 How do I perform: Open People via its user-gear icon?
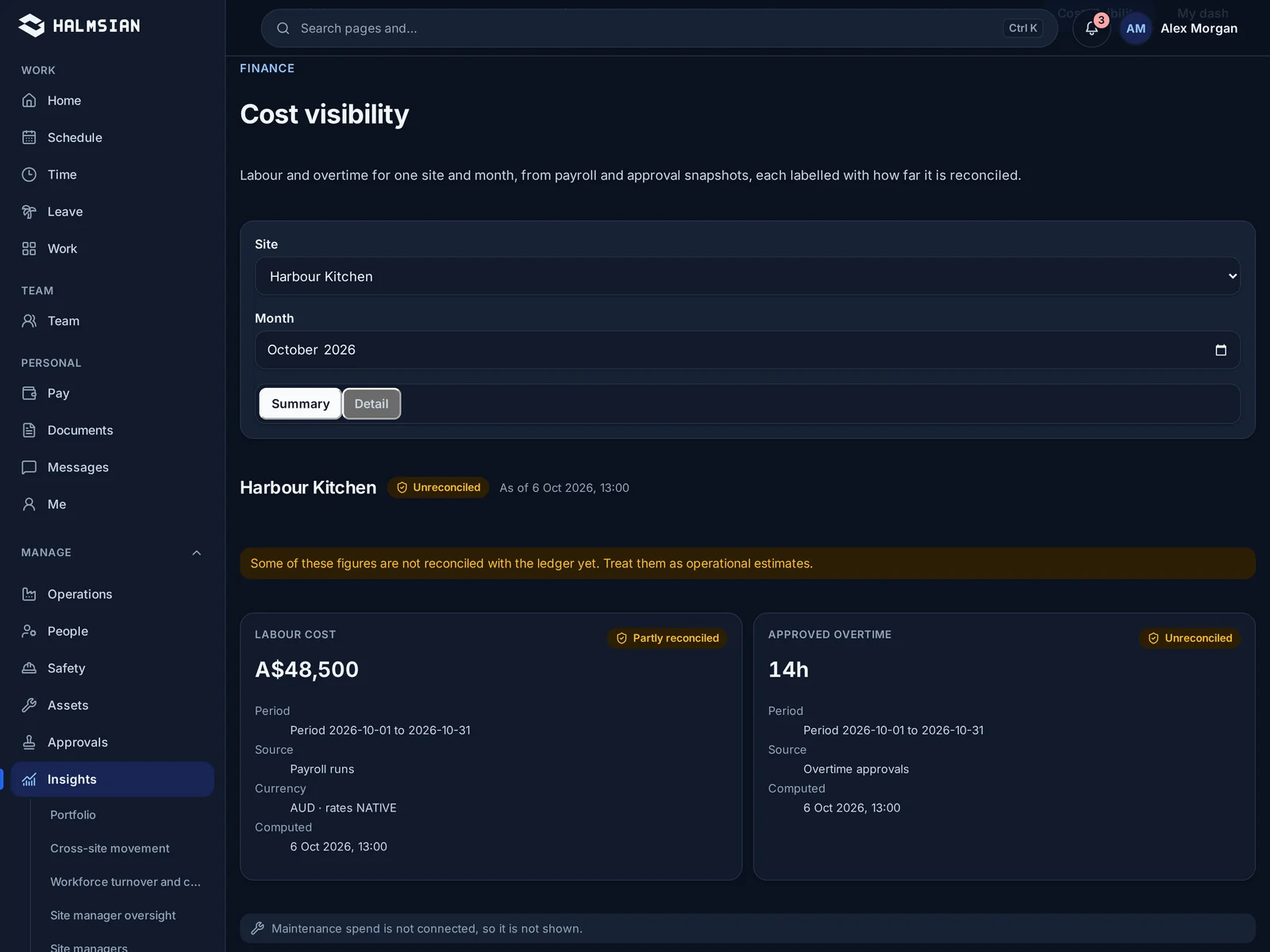[29, 631]
